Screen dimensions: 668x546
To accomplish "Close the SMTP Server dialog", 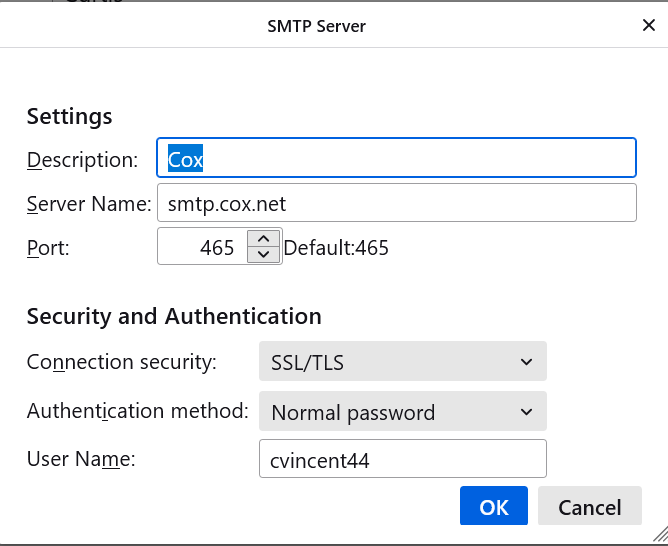I will [648, 26].
